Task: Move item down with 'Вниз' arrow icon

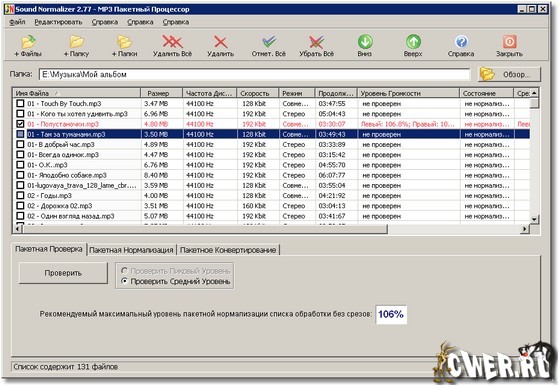Action: 365,41
